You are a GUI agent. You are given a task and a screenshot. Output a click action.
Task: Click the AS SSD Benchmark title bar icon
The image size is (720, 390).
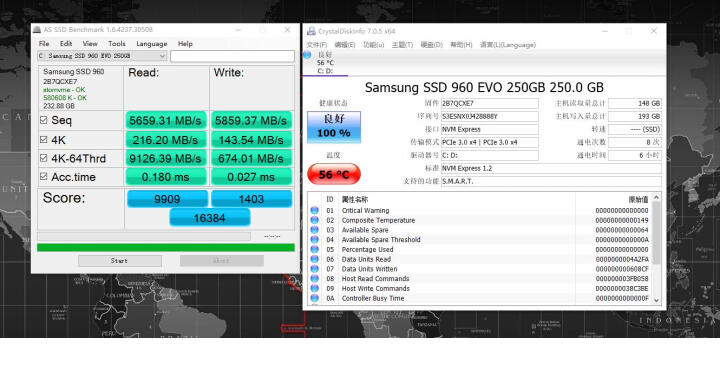click(37, 29)
